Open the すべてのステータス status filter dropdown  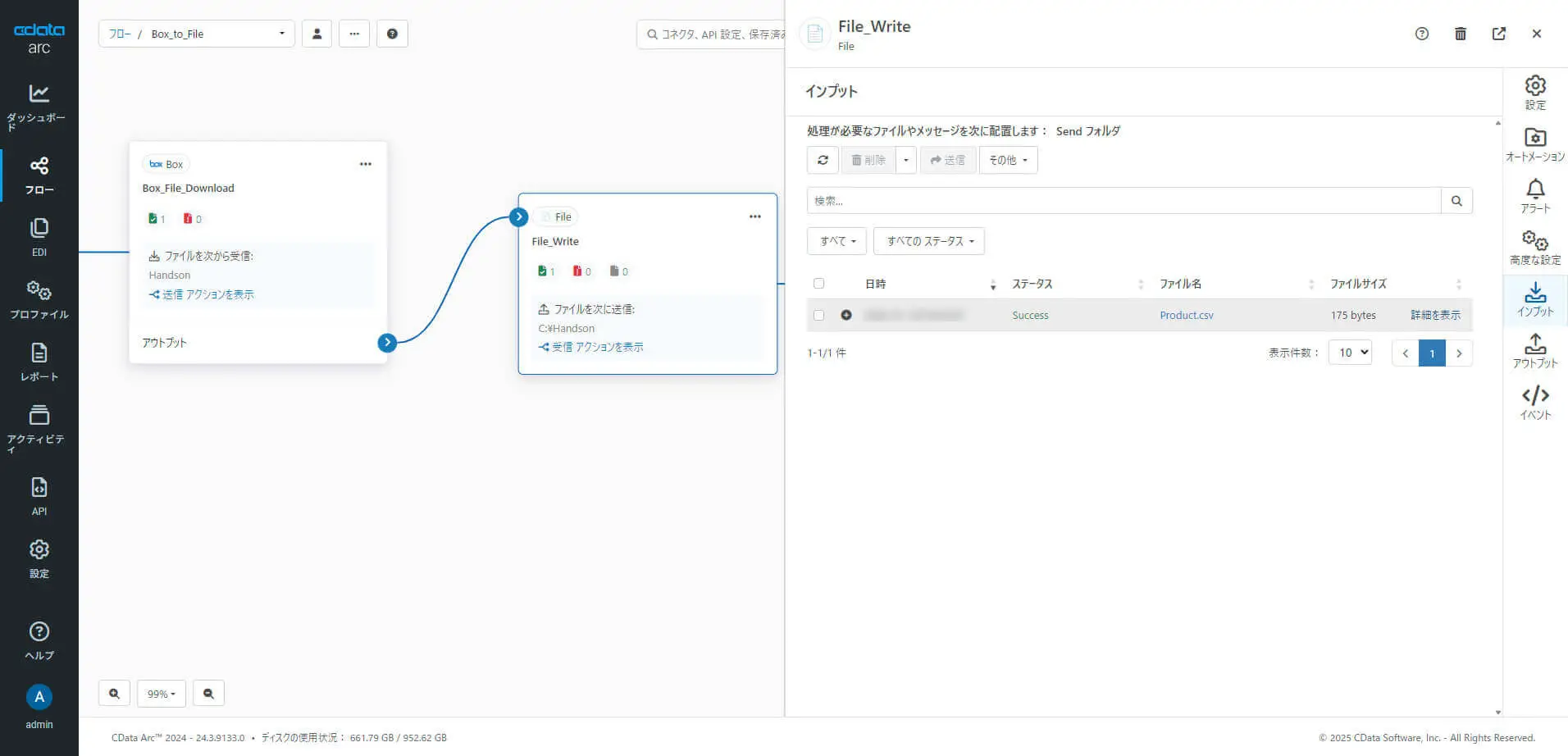coord(929,241)
